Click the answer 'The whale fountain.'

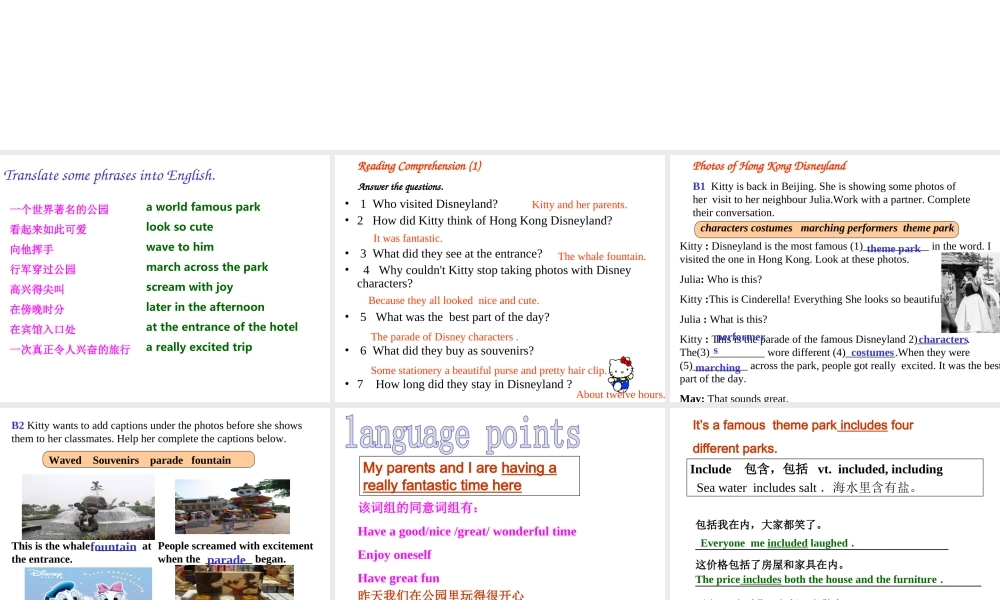click(x=601, y=256)
